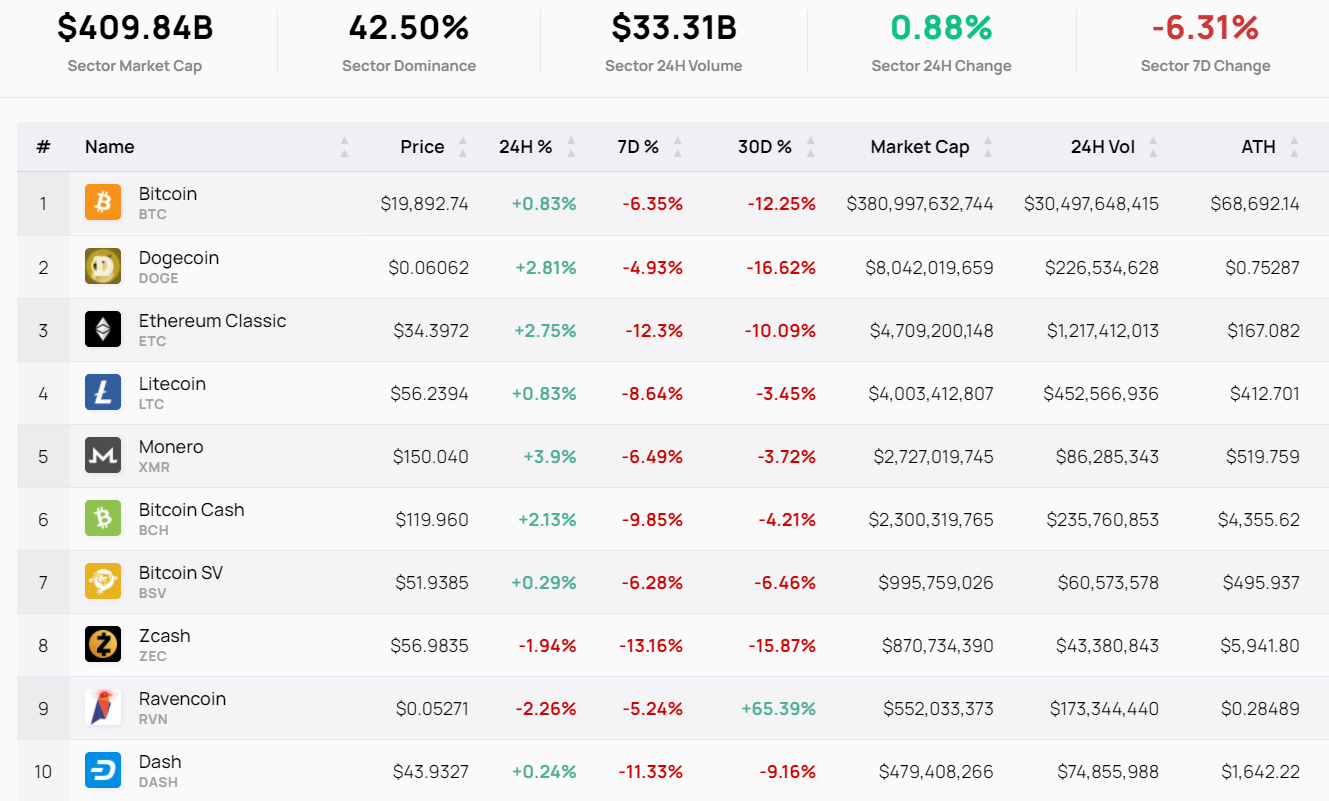Click the 0.88% sector 24H change value
This screenshot has height=801, width=1329.
click(941, 28)
